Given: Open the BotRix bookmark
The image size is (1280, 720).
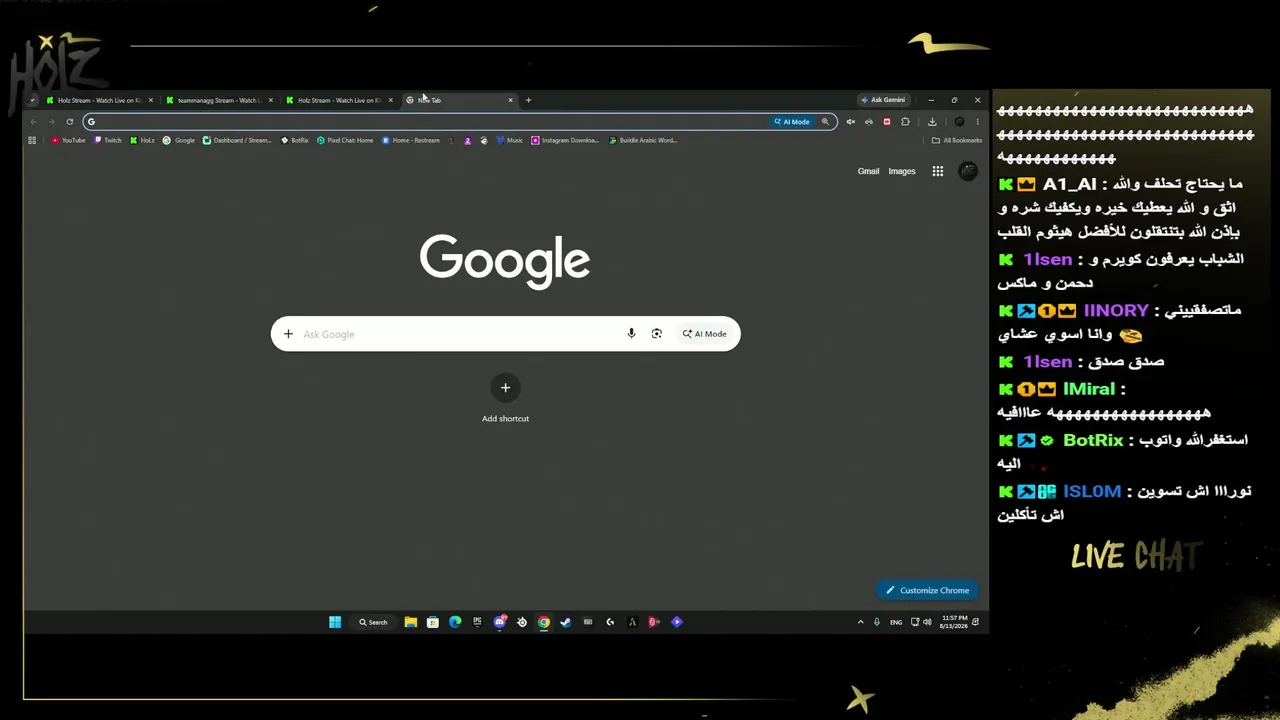Looking at the screenshot, I should pyautogui.click(x=295, y=140).
